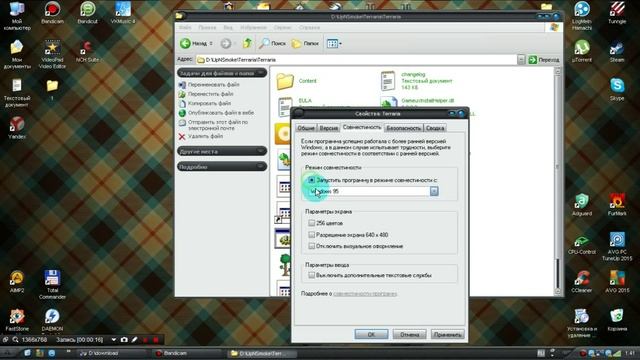640x360 pixels.
Task: Collapse file and folder tasks panel
Action: pyautogui.click(x=260, y=73)
